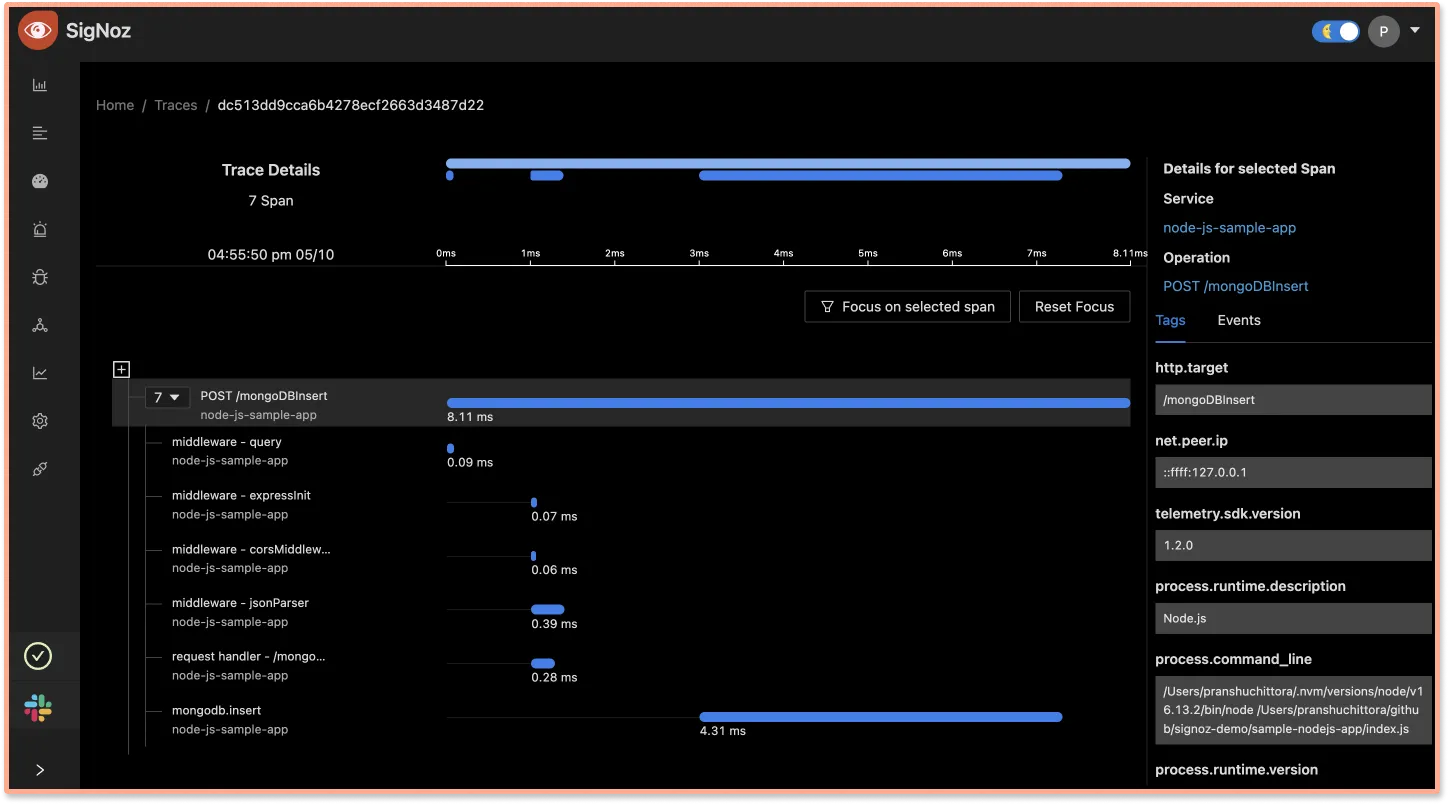
Task: Switch to the Events tab
Action: [x=1239, y=320]
